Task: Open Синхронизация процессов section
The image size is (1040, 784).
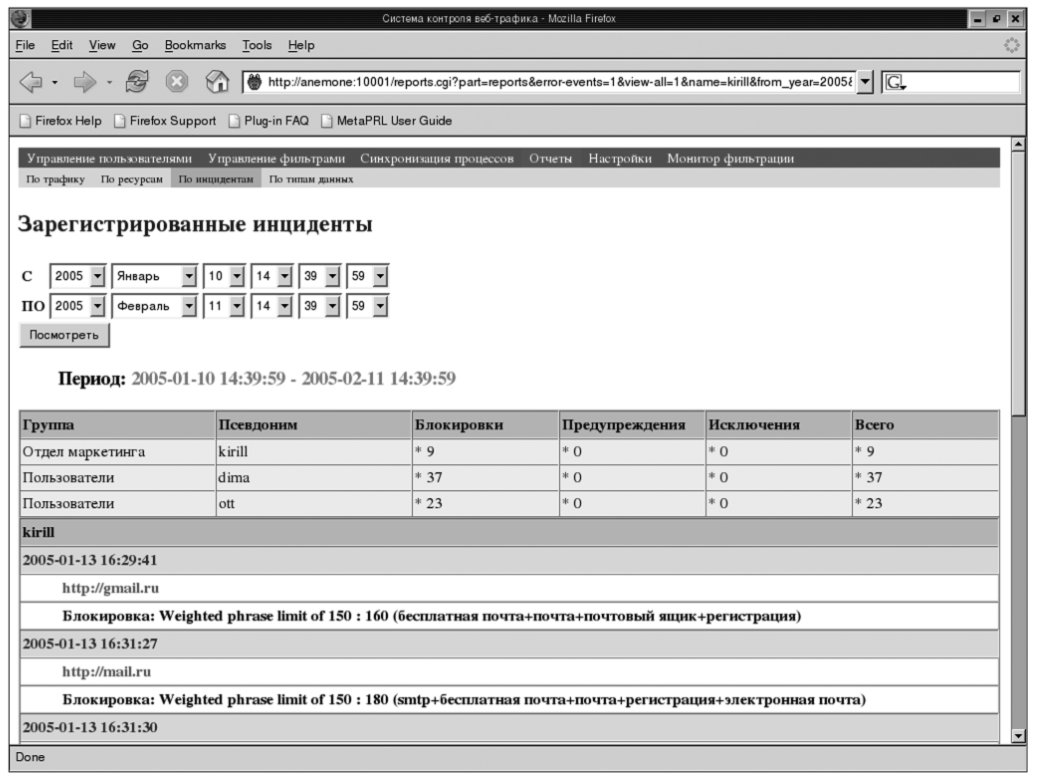Action: click(437, 159)
